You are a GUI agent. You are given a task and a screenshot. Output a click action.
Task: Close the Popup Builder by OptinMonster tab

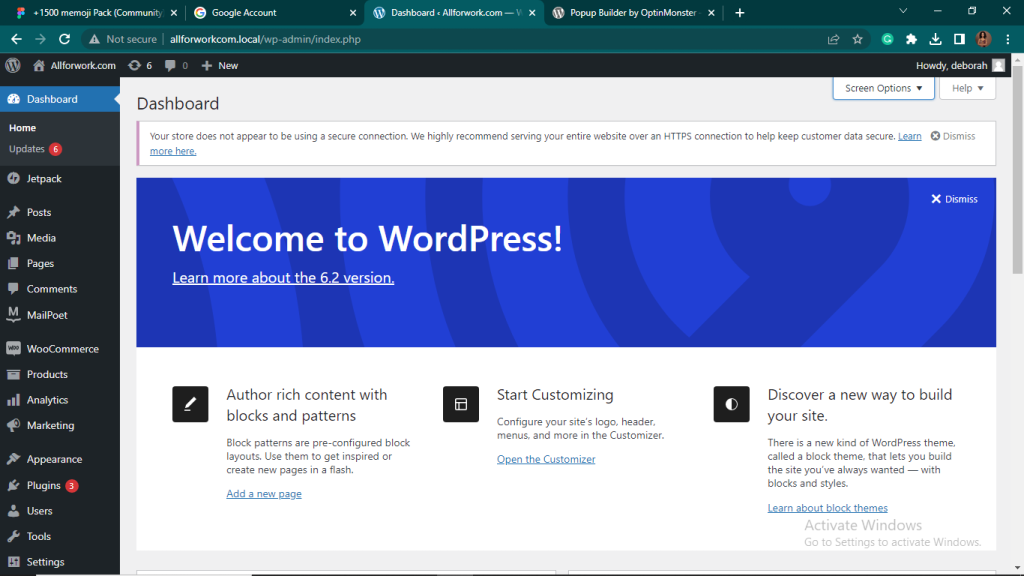[711, 12]
